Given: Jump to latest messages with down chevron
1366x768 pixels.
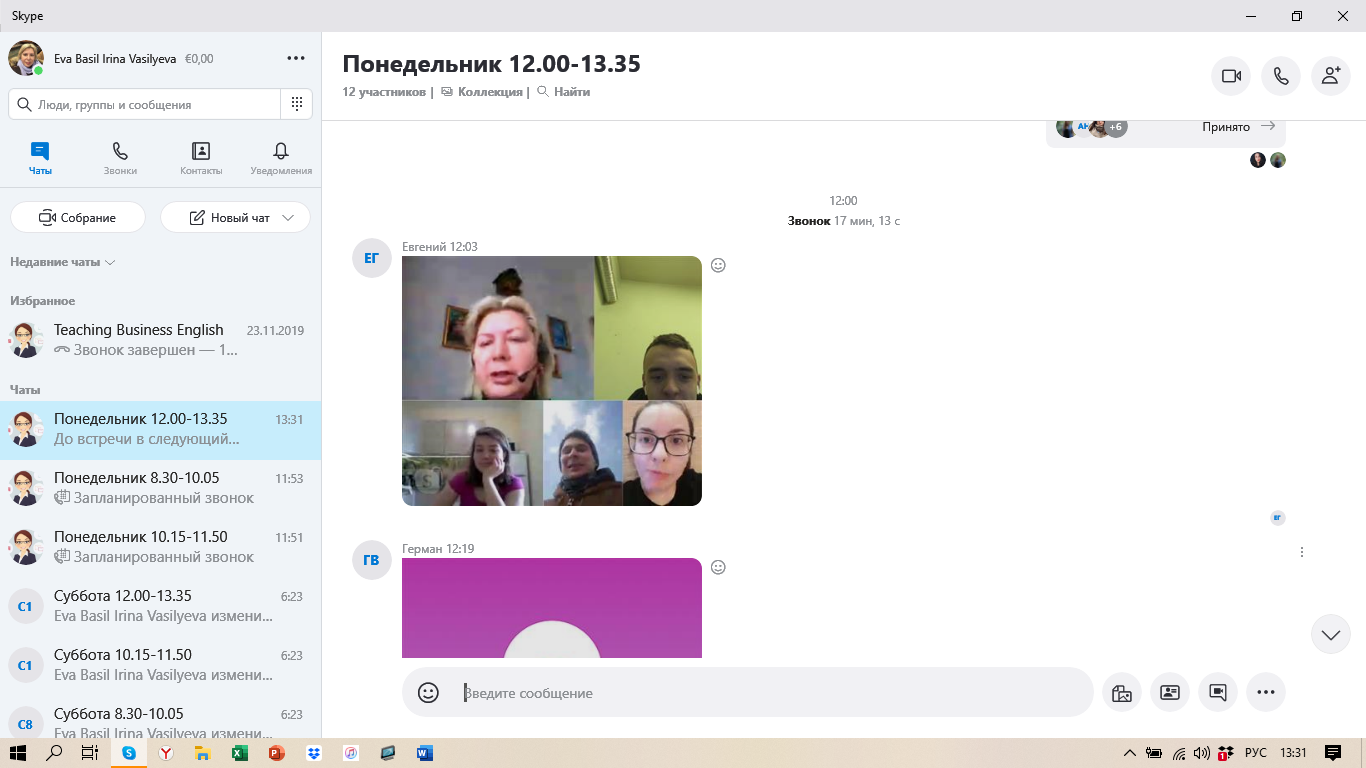Looking at the screenshot, I should [1330, 635].
